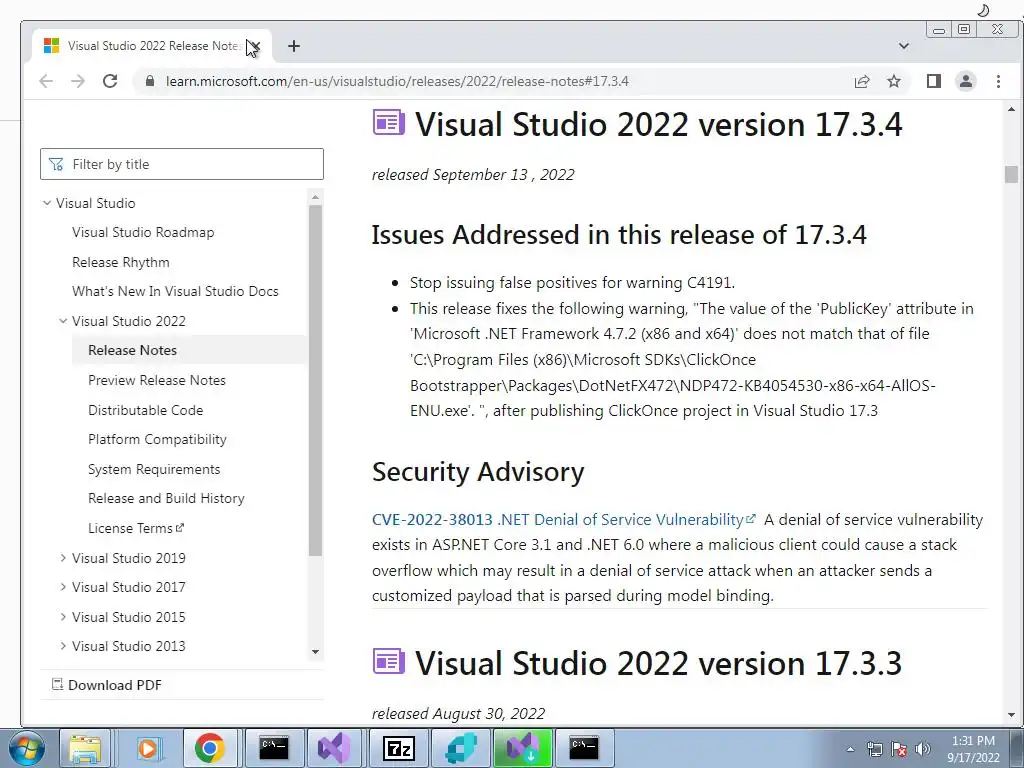Click Download PDF
Viewport: 1024px width, 768px height.
(114, 685)
